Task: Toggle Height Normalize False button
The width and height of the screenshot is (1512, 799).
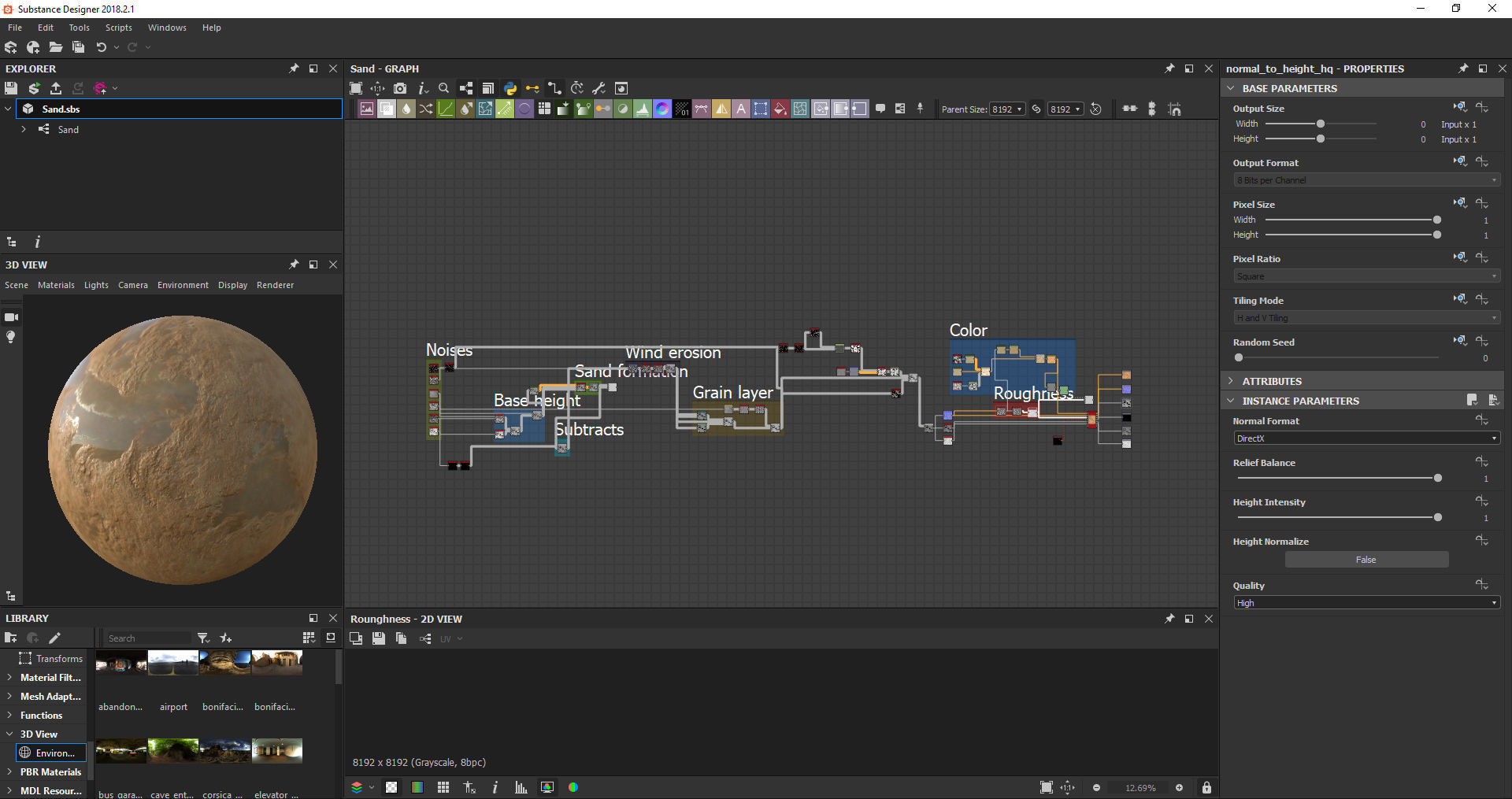Action: [1366, 560]
